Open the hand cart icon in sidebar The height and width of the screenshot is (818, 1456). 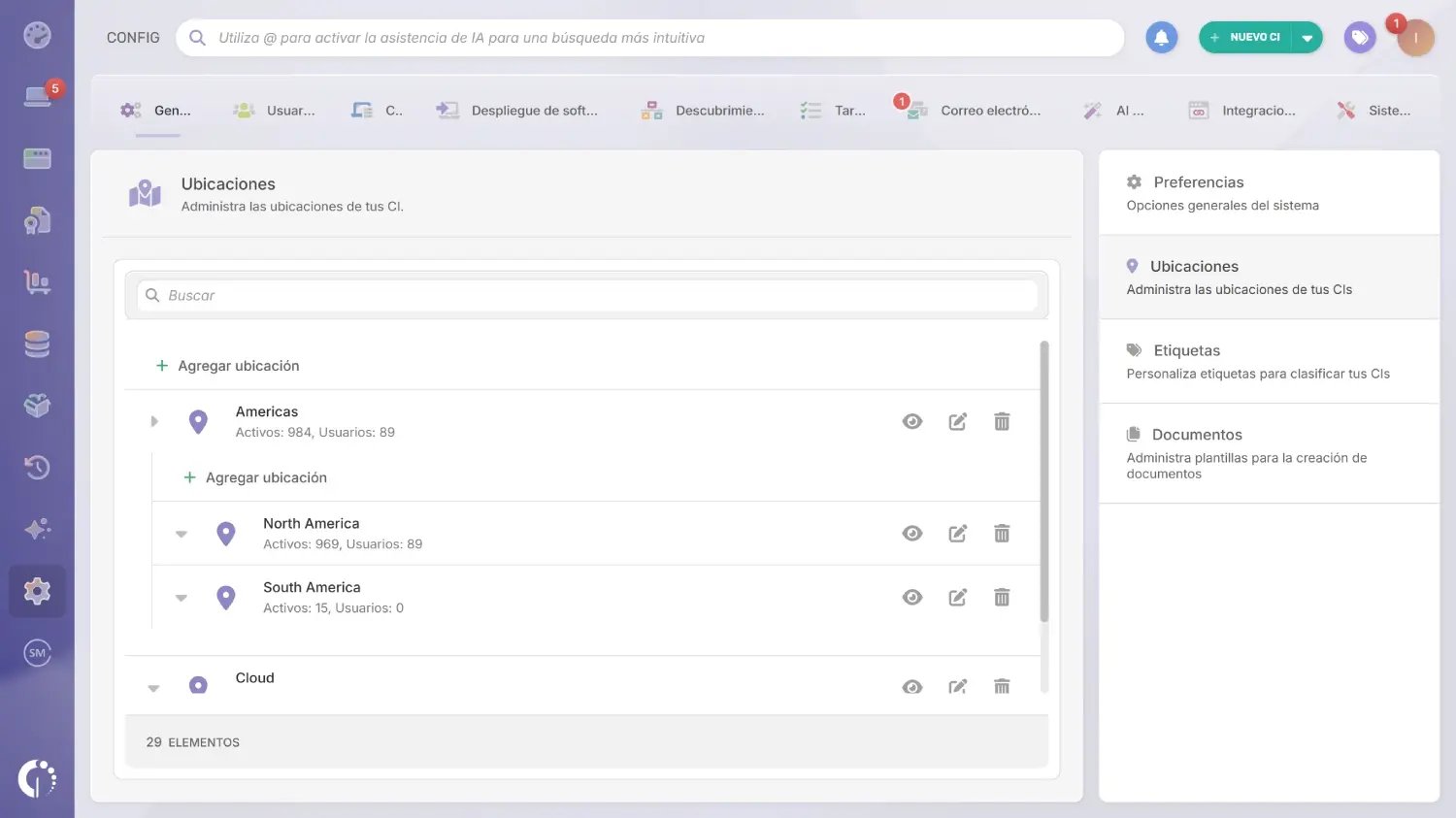click(x=37, y=282)
